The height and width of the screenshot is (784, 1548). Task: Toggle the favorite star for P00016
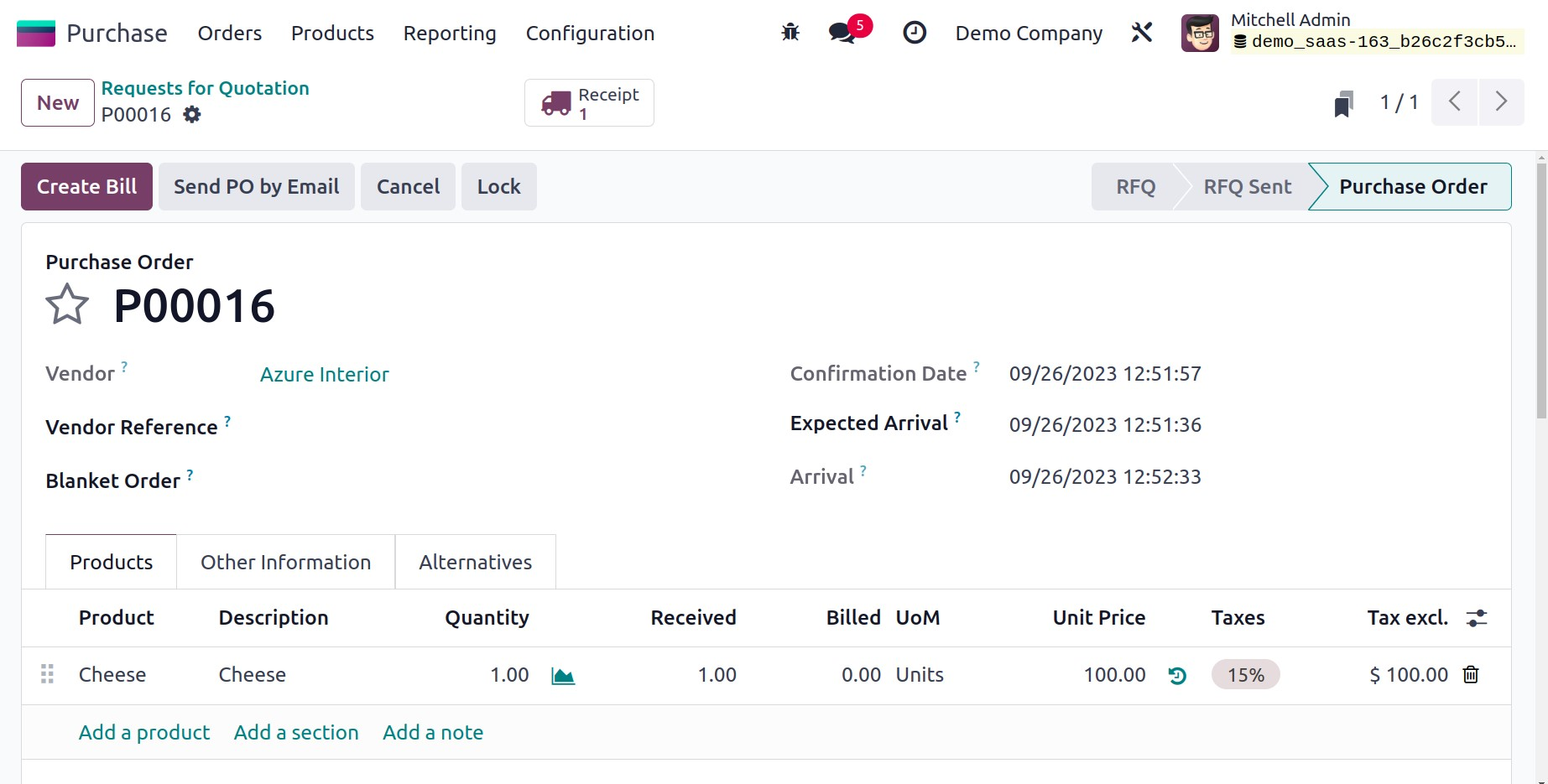click(67, 304)
